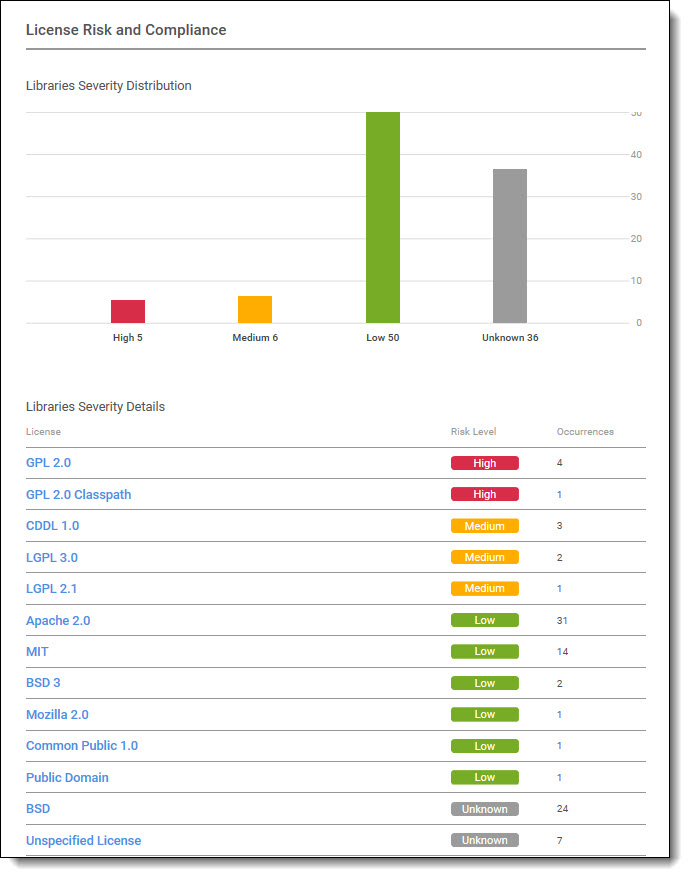Open the MIT license link
The width and height of the screenshot is (690, 878).
tap(37, 652)
